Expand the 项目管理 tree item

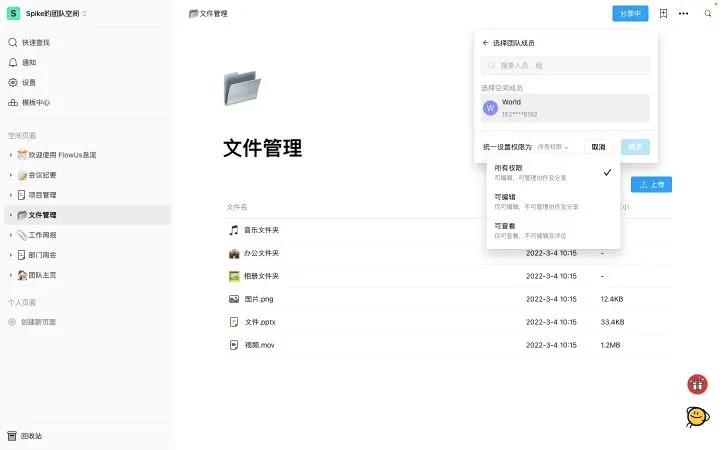[x=11, y=195]
